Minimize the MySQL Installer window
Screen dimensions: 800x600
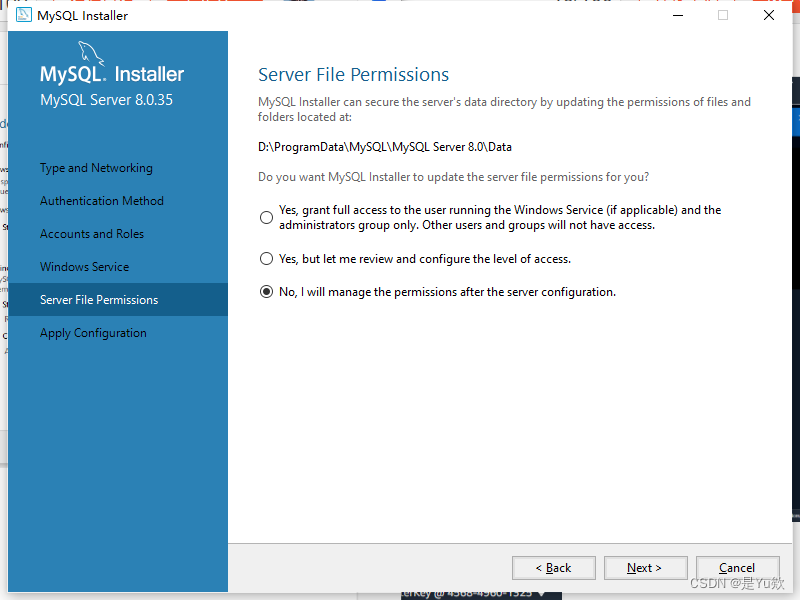coord(678,15)
